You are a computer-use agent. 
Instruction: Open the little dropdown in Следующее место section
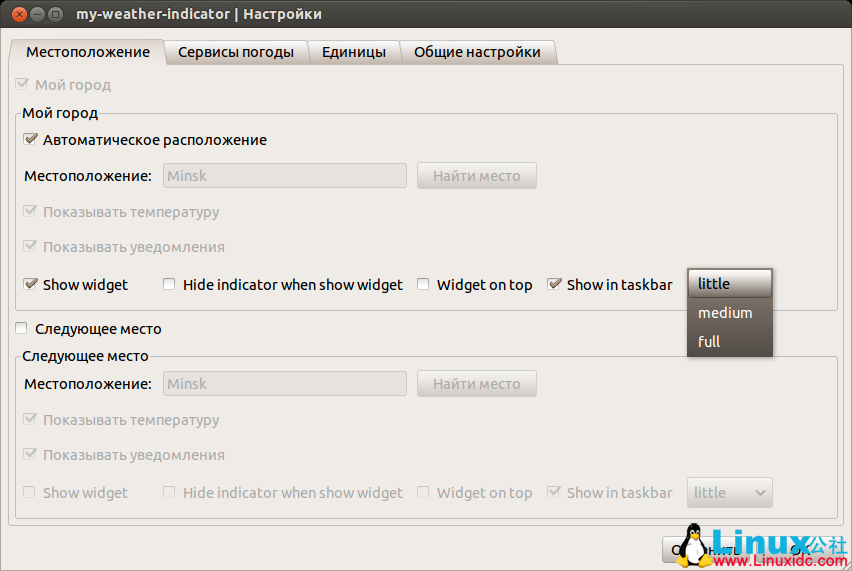tap(730, 493)
